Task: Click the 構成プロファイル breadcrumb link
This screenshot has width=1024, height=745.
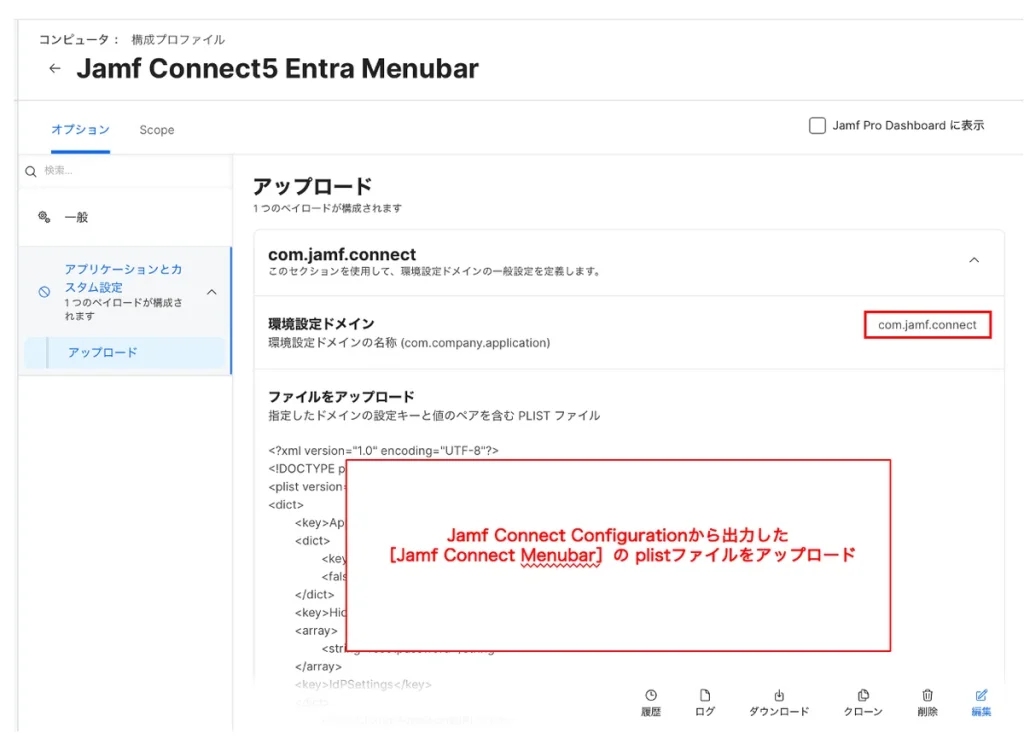Action: coord(178,40)
